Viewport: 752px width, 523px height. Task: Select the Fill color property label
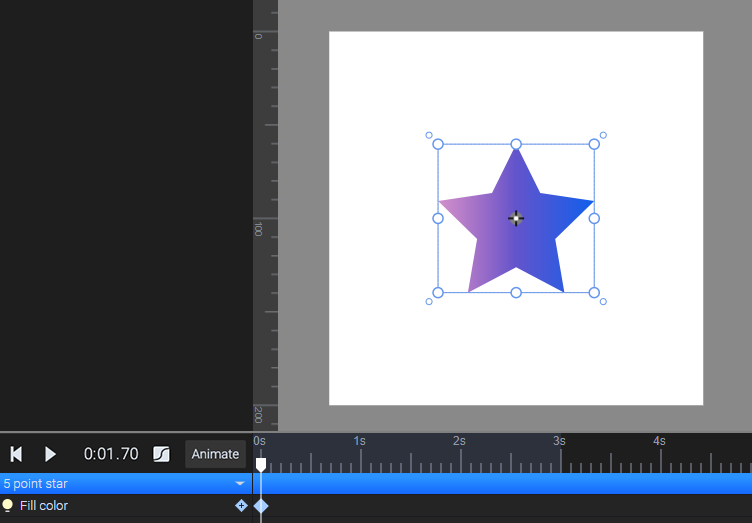44,505
